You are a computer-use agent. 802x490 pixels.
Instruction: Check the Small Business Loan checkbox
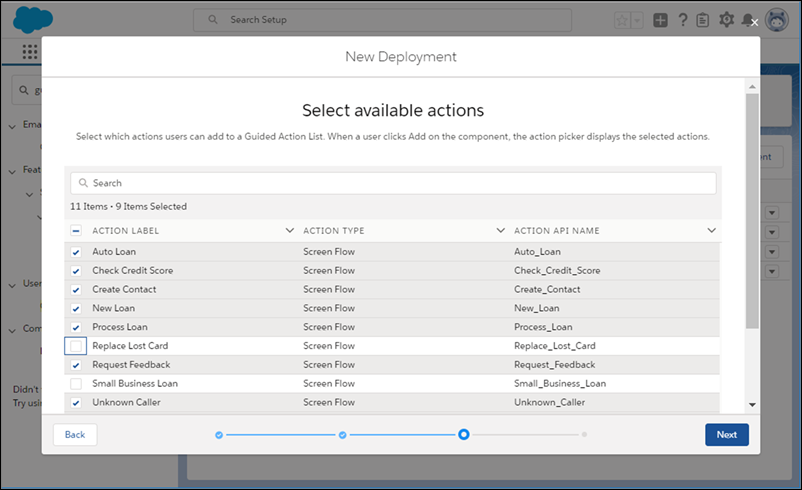tap(76, 384)
